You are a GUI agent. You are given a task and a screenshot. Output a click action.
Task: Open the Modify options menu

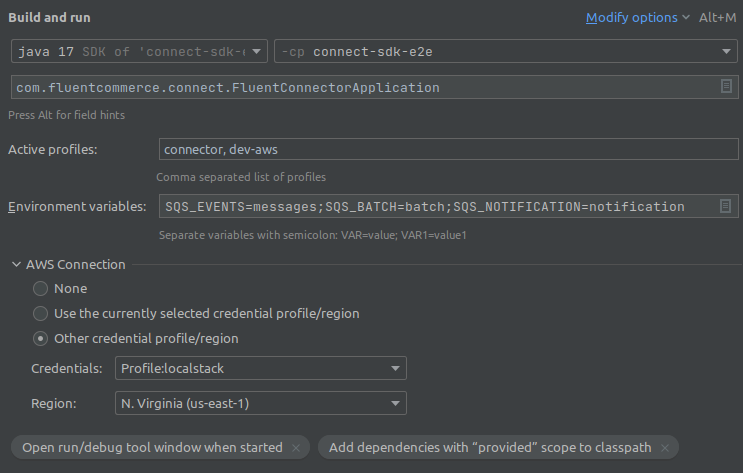pos(631,17)
